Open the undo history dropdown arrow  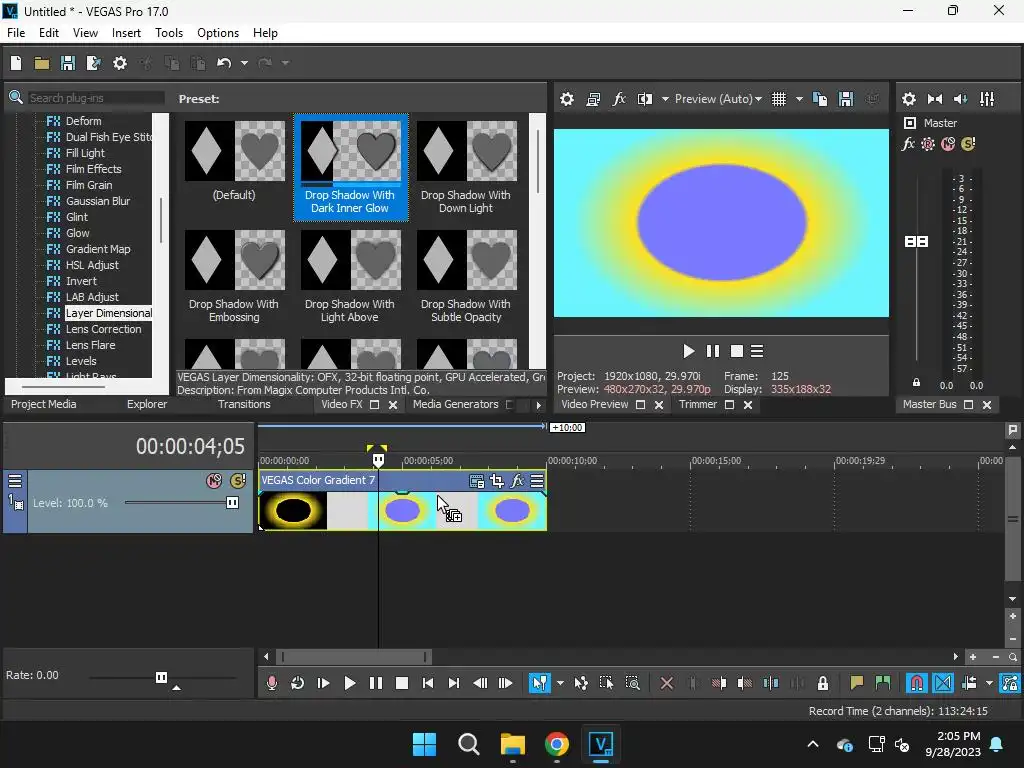(244, 63)
